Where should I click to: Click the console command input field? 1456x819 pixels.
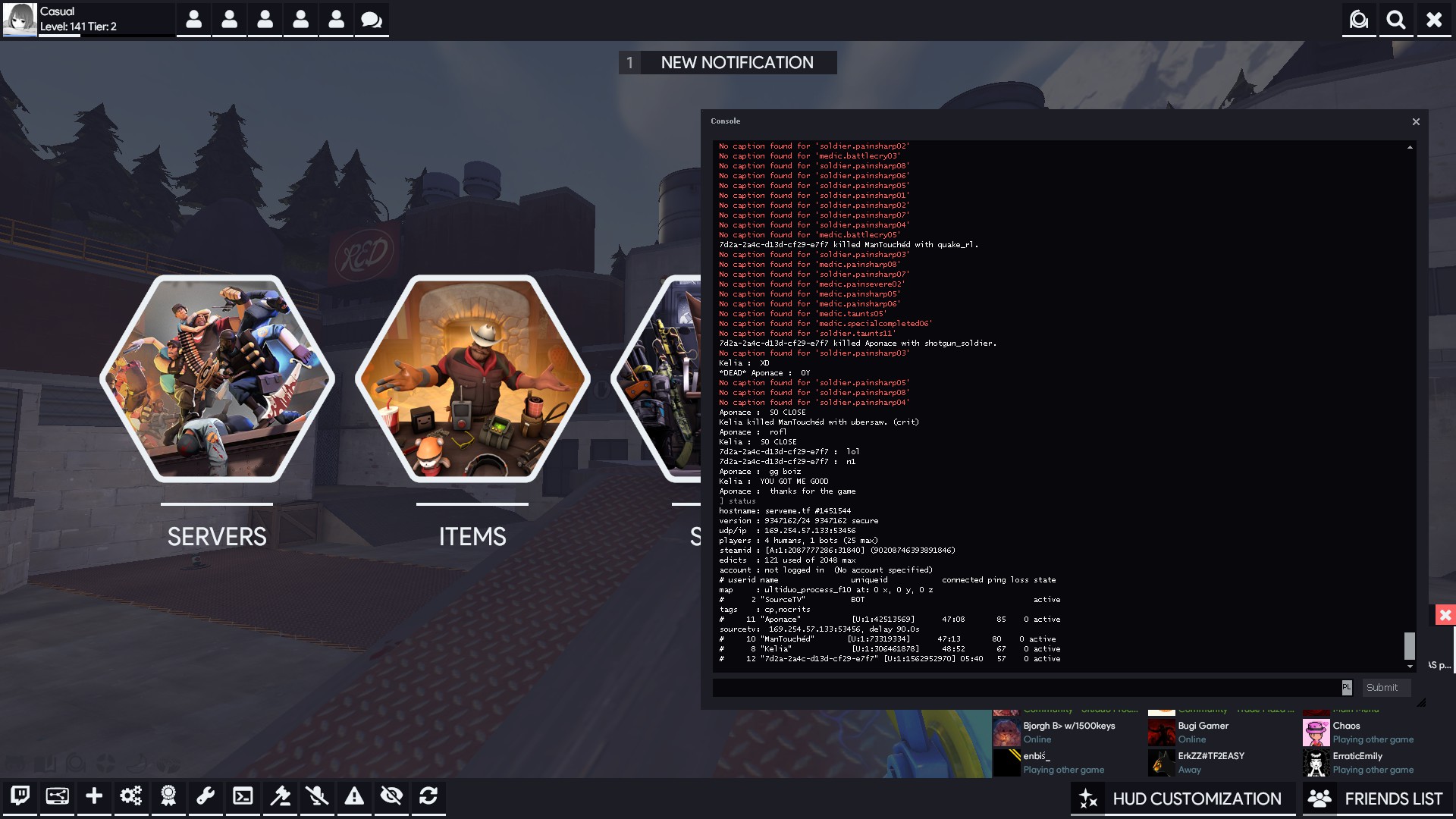tap(1025, 687)
